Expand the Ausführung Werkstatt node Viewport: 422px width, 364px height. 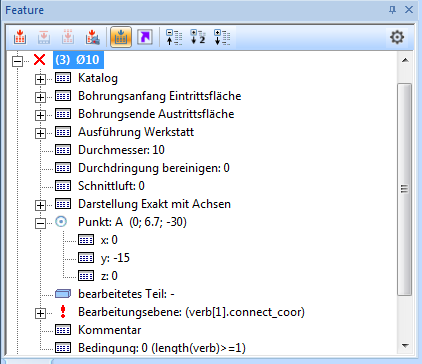pos(40,133)
